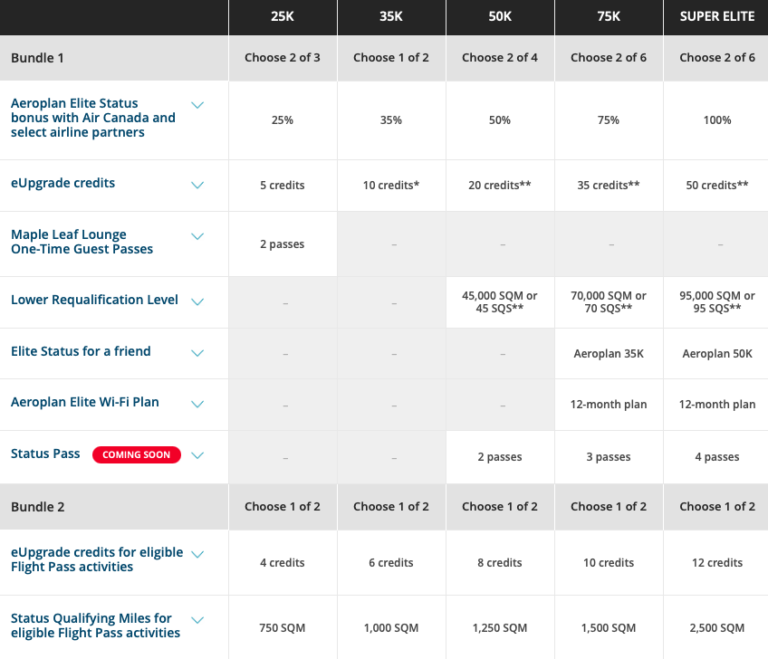Click the '4 passes' cell
Image resolution: width=768 pixels, height=659 pixels.
[x=717, y=457]
